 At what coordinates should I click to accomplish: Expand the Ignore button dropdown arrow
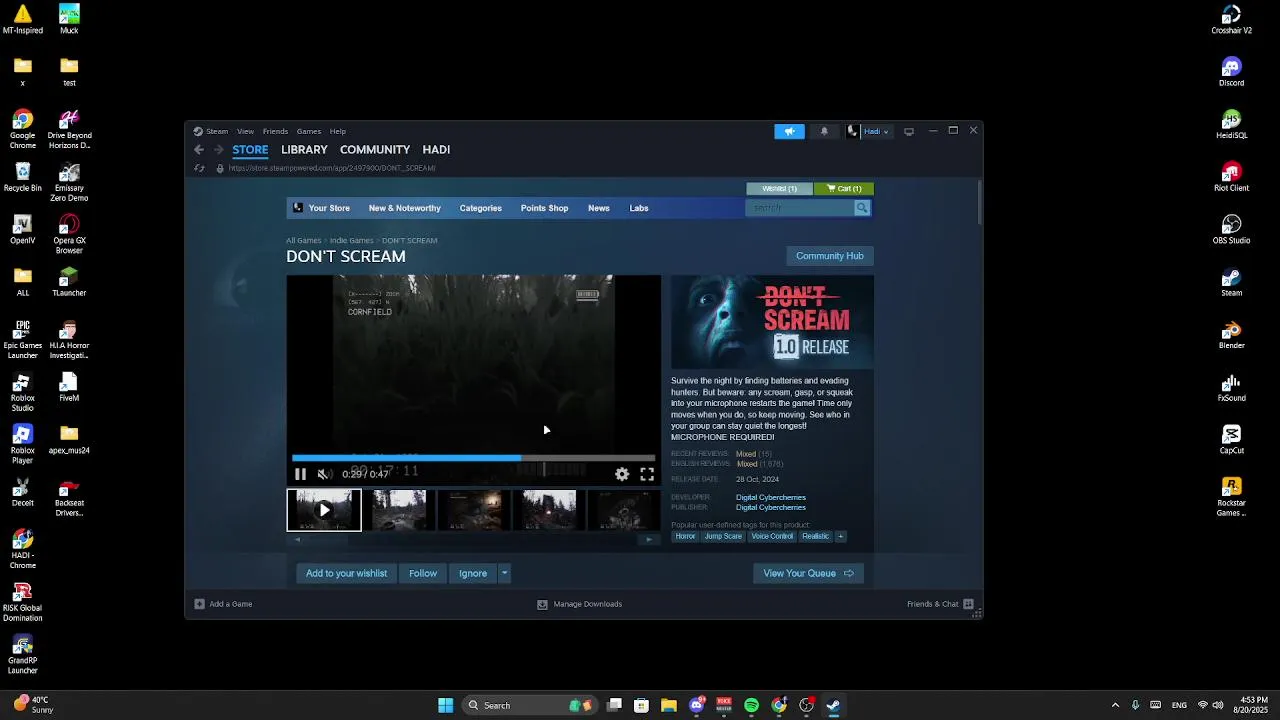click(x=504, y=573)
